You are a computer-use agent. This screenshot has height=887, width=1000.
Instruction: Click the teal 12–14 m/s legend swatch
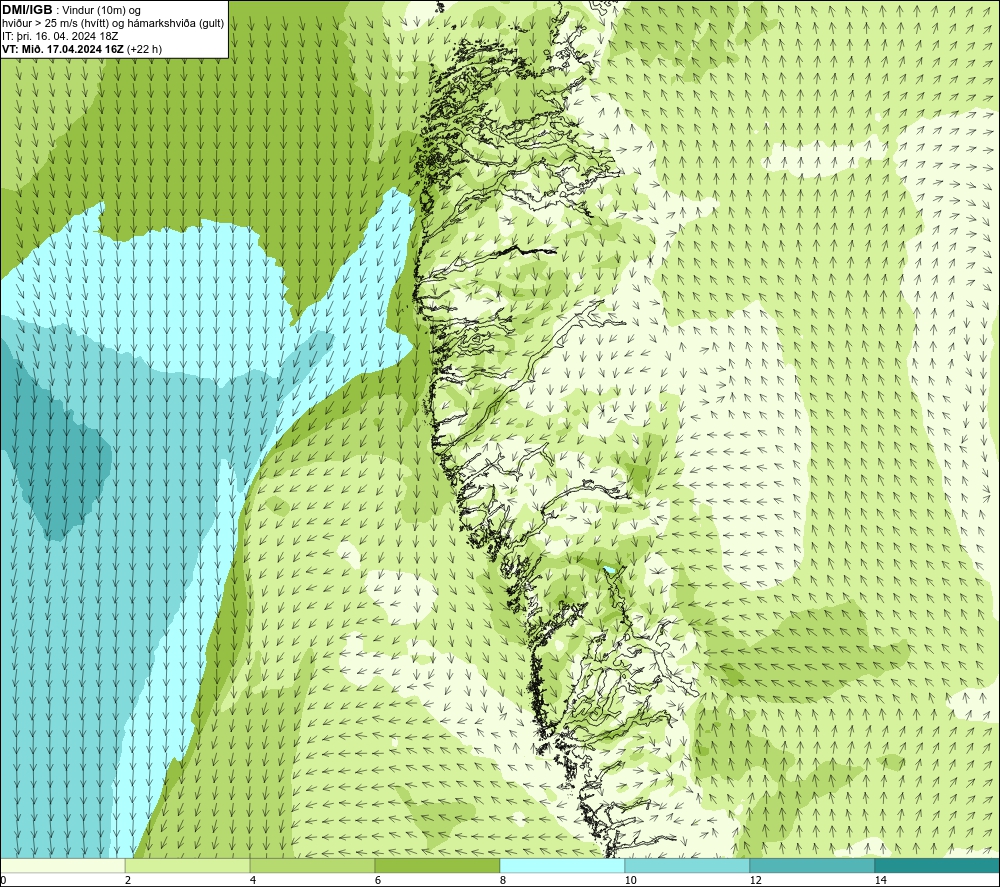click(812, 865)
